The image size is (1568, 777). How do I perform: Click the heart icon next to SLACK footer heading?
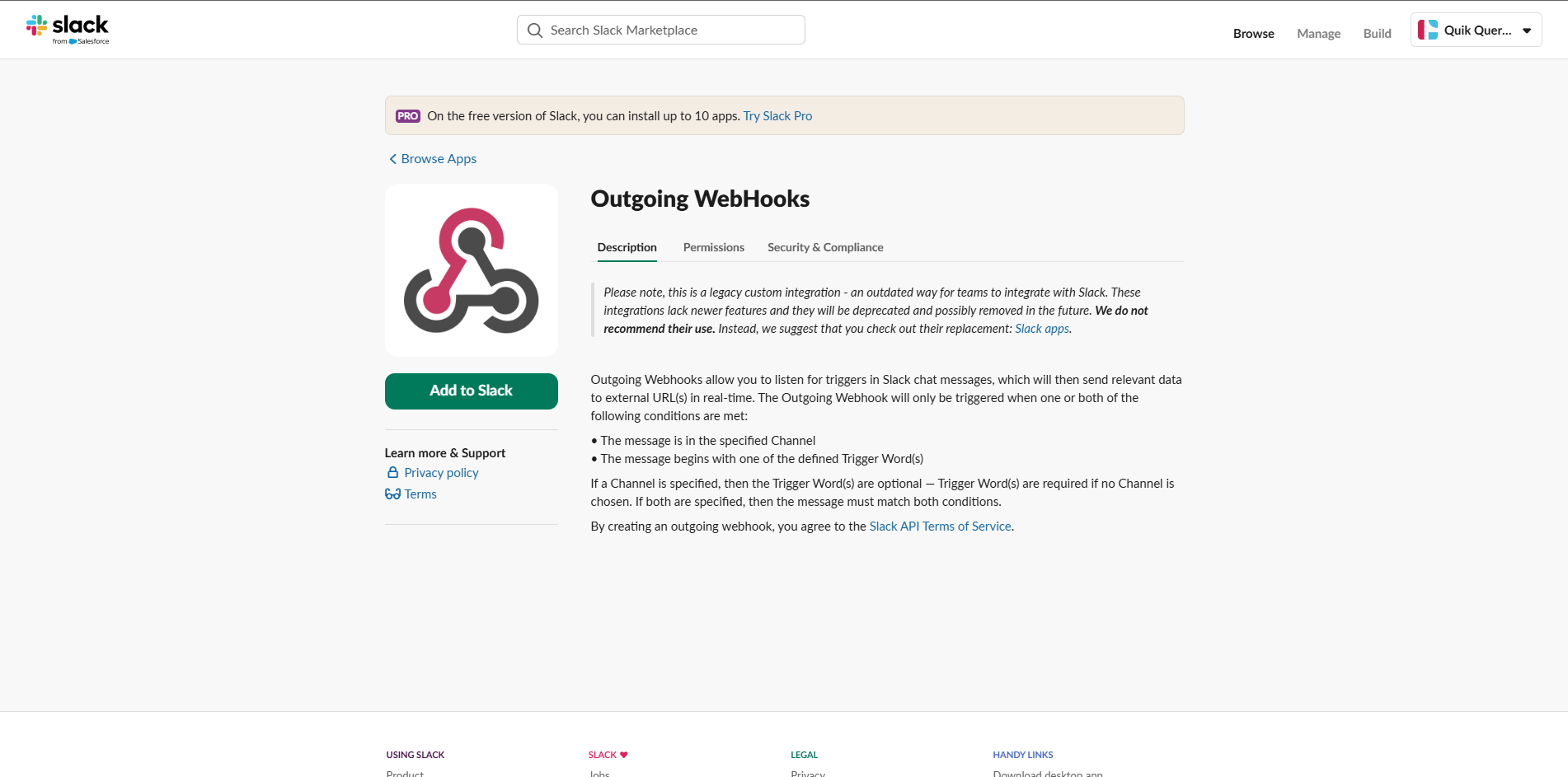[624, 755]
